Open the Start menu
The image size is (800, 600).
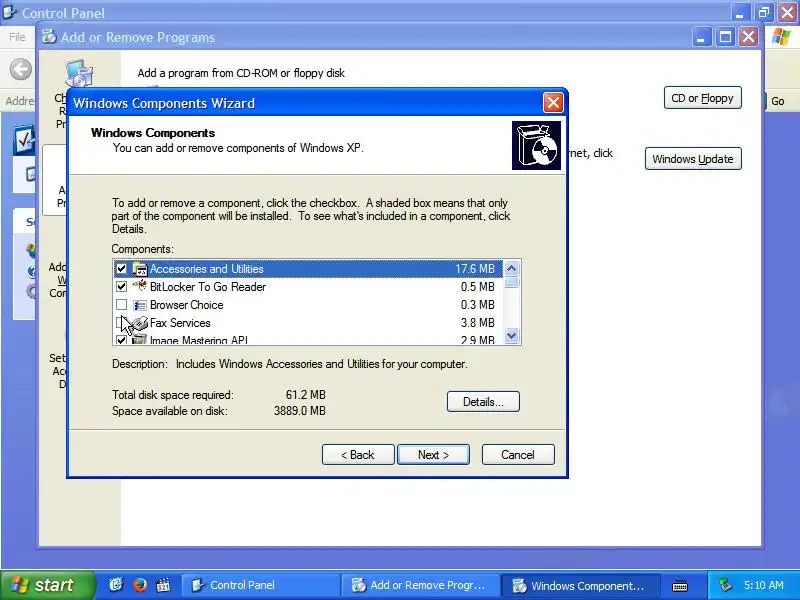tap(47, 585)
